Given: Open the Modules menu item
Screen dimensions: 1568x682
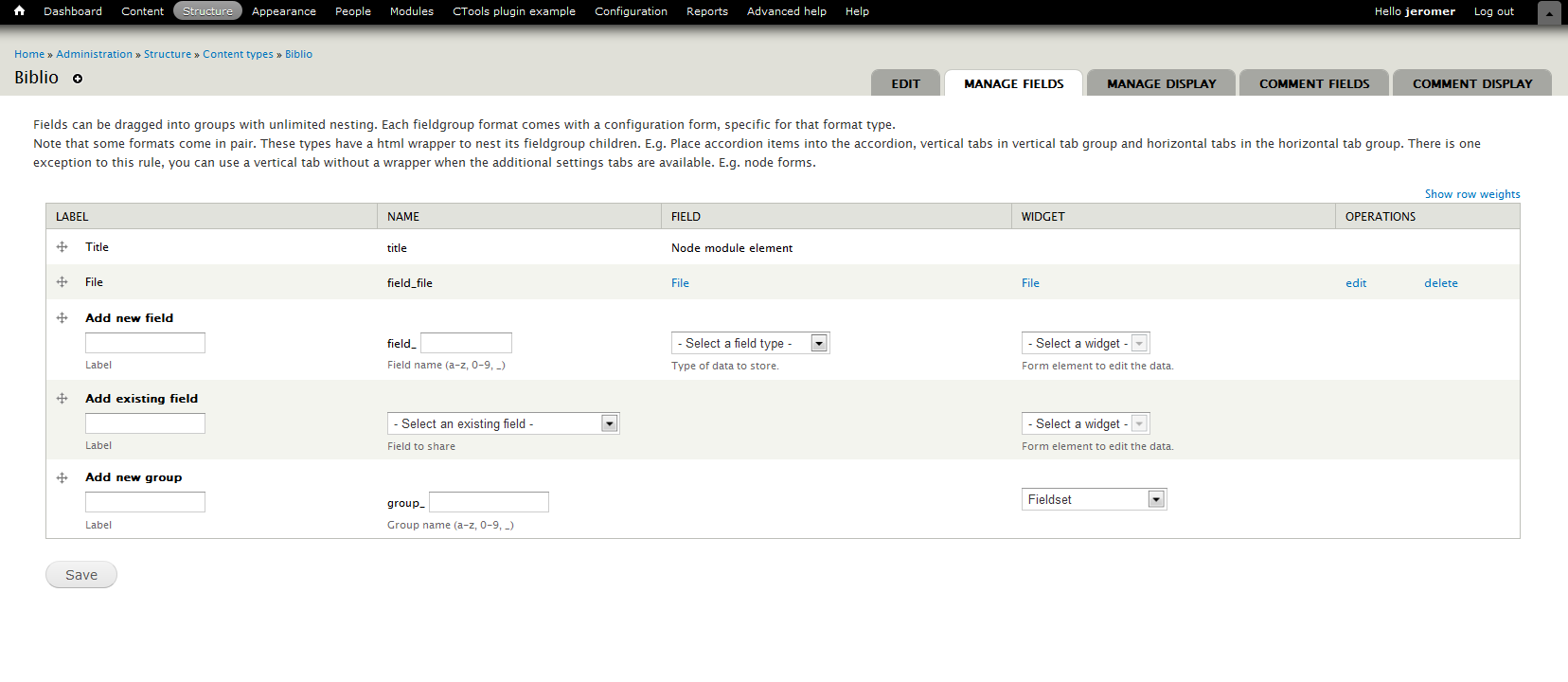Looking at the screenshot, I should click(411, 11).
